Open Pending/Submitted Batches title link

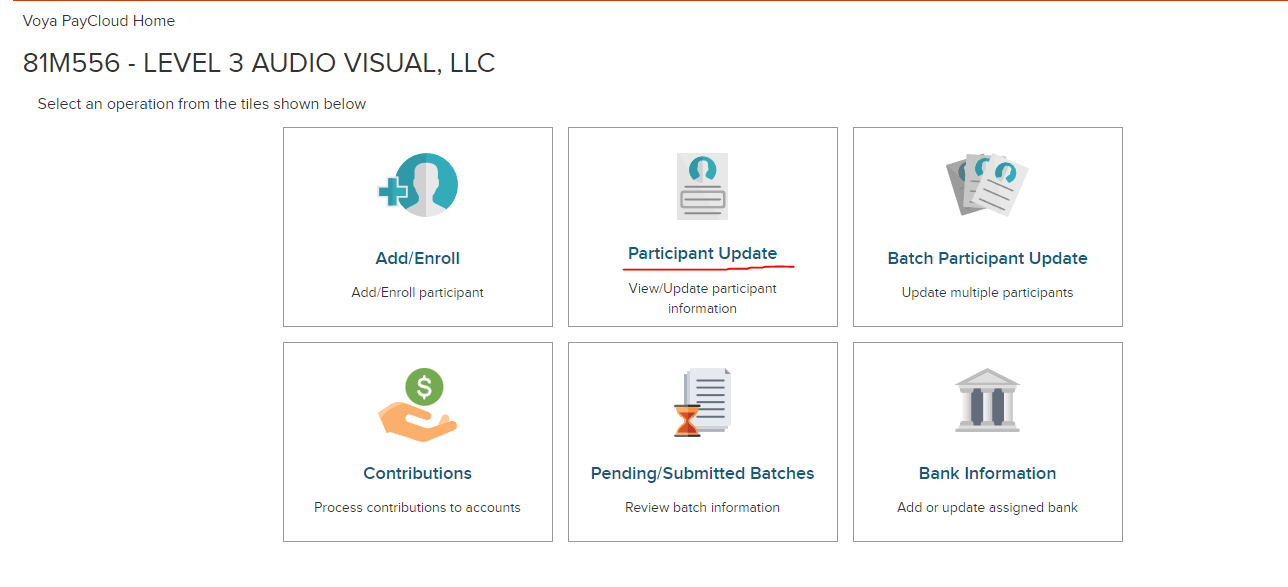tap(702, 472)
